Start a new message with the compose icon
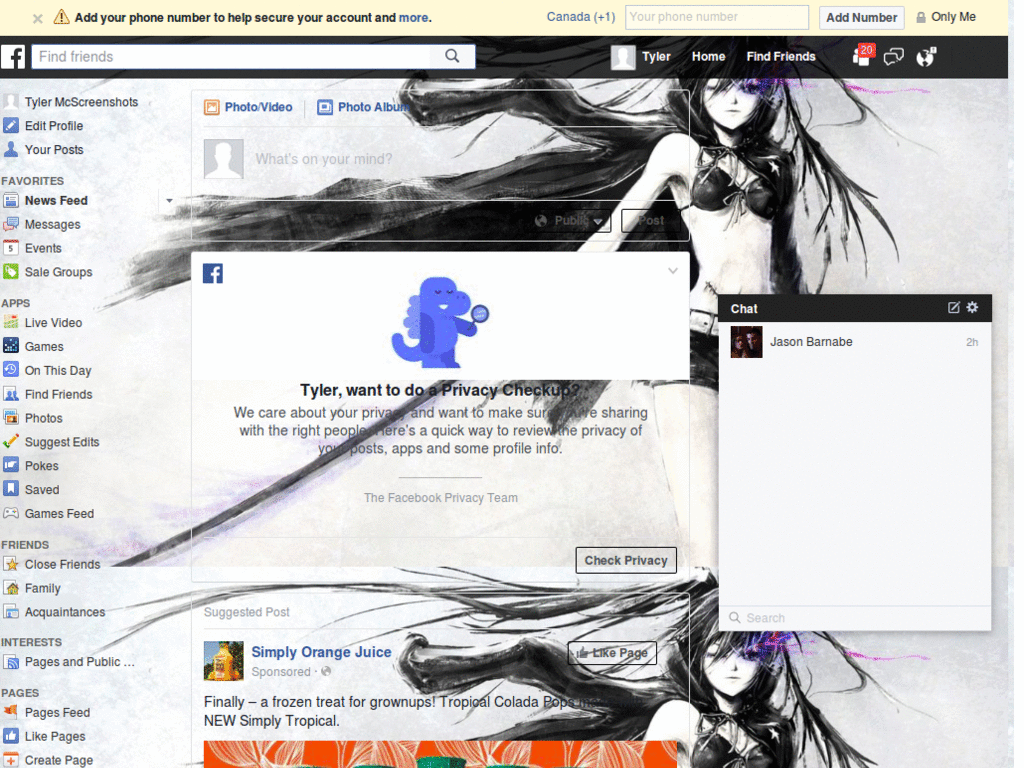The height and width of the screenshot is (768, 1024). click(952, 308)
